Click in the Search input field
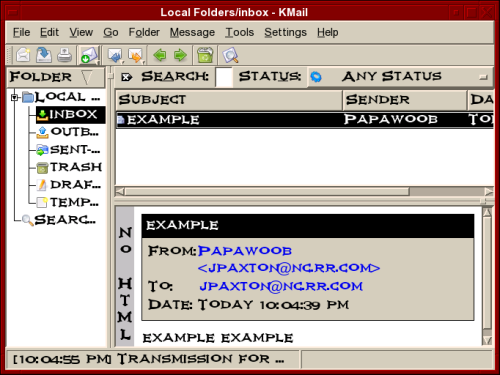500x375 pixels. [x=224, y=77]
